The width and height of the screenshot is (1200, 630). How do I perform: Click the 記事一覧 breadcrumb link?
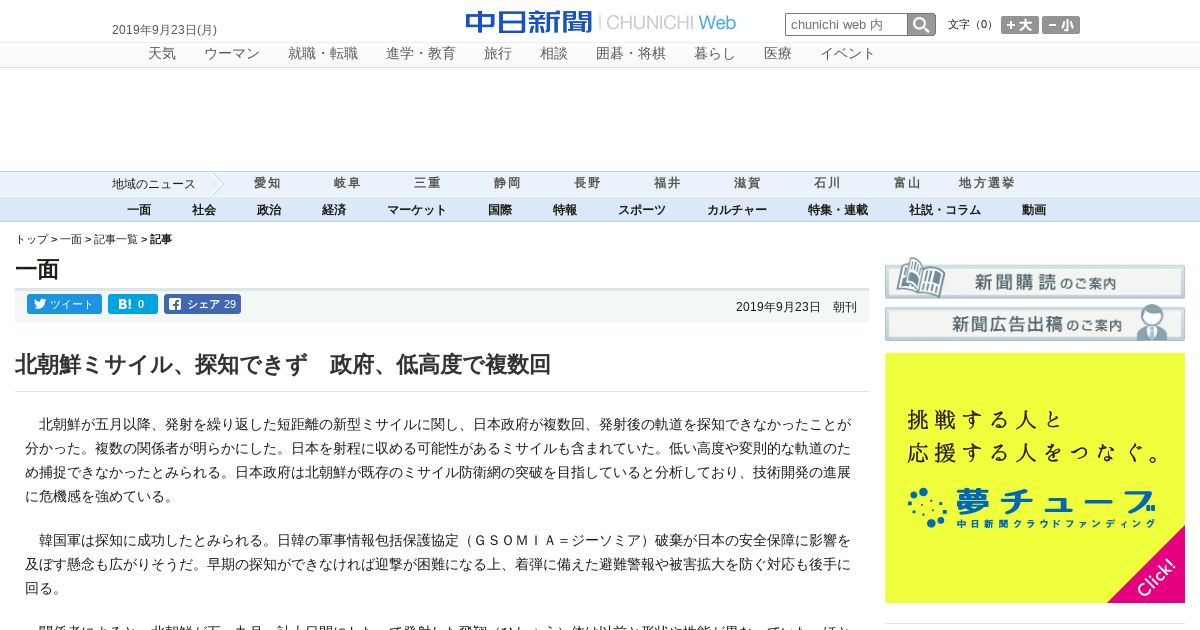click(x=116, y=240)
